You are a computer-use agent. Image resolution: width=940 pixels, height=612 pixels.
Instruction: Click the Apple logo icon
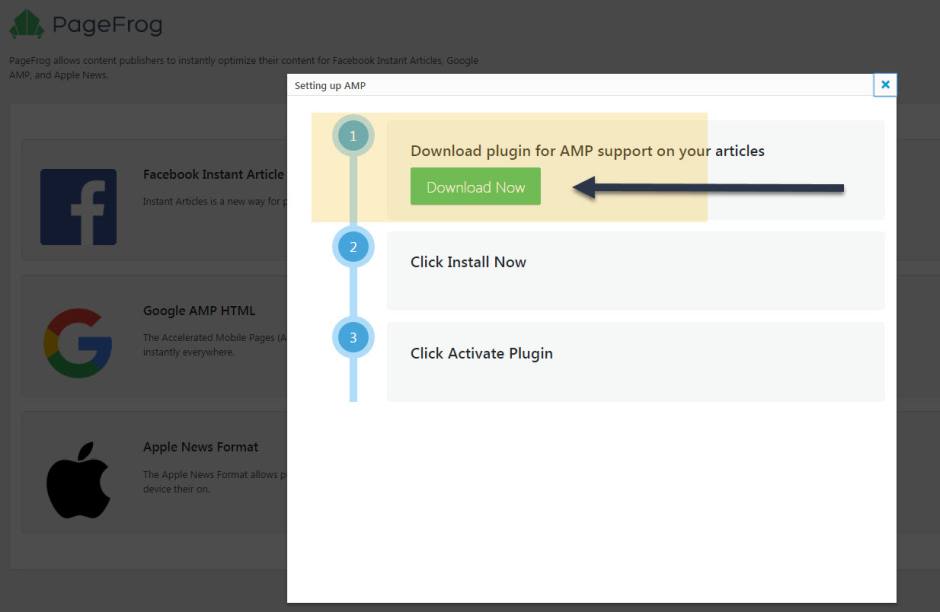(79, 480)
